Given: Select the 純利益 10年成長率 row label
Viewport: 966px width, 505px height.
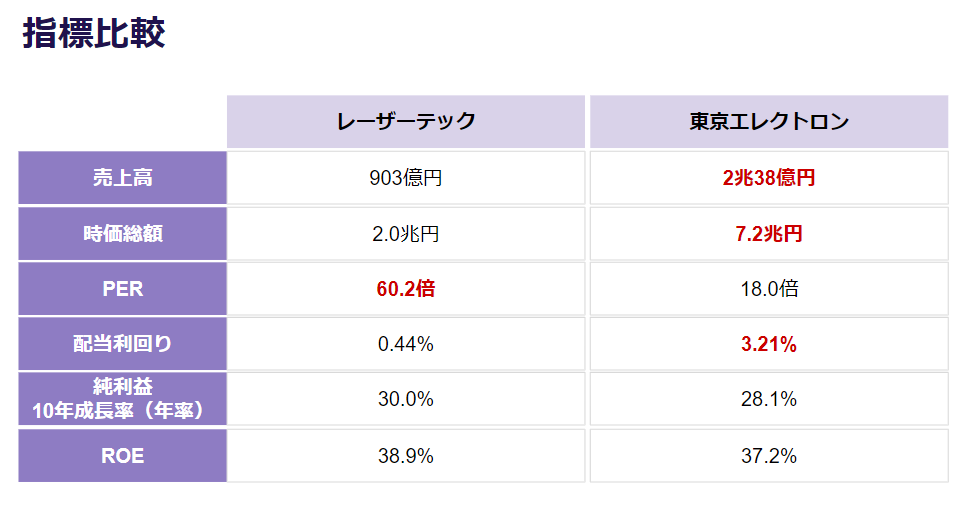Looking at the screenshot, I should pyautogui.click(x=123, y=399).
